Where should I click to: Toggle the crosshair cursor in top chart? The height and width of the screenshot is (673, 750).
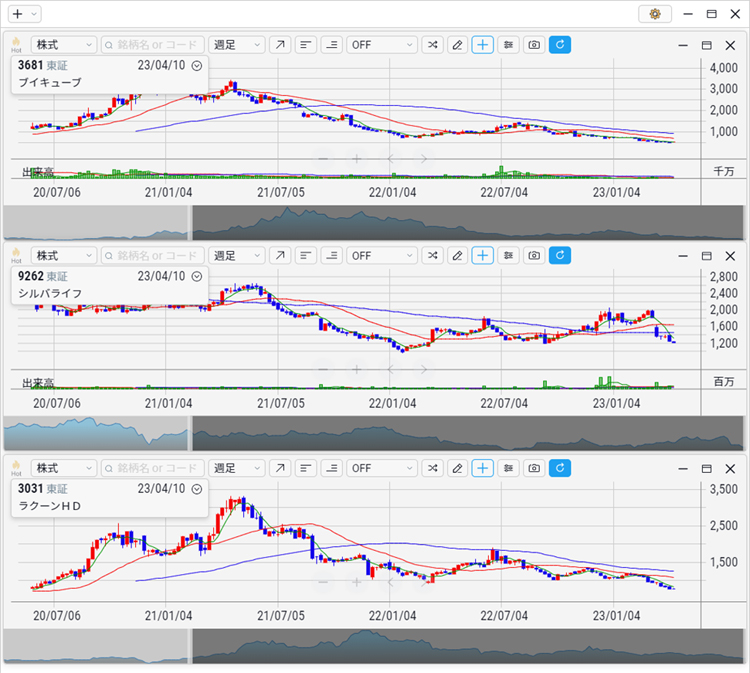click(x=483, y=45)
